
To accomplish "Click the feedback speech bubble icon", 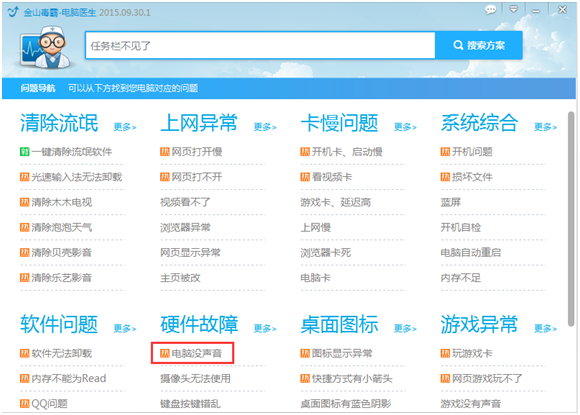I will (491, 10).
